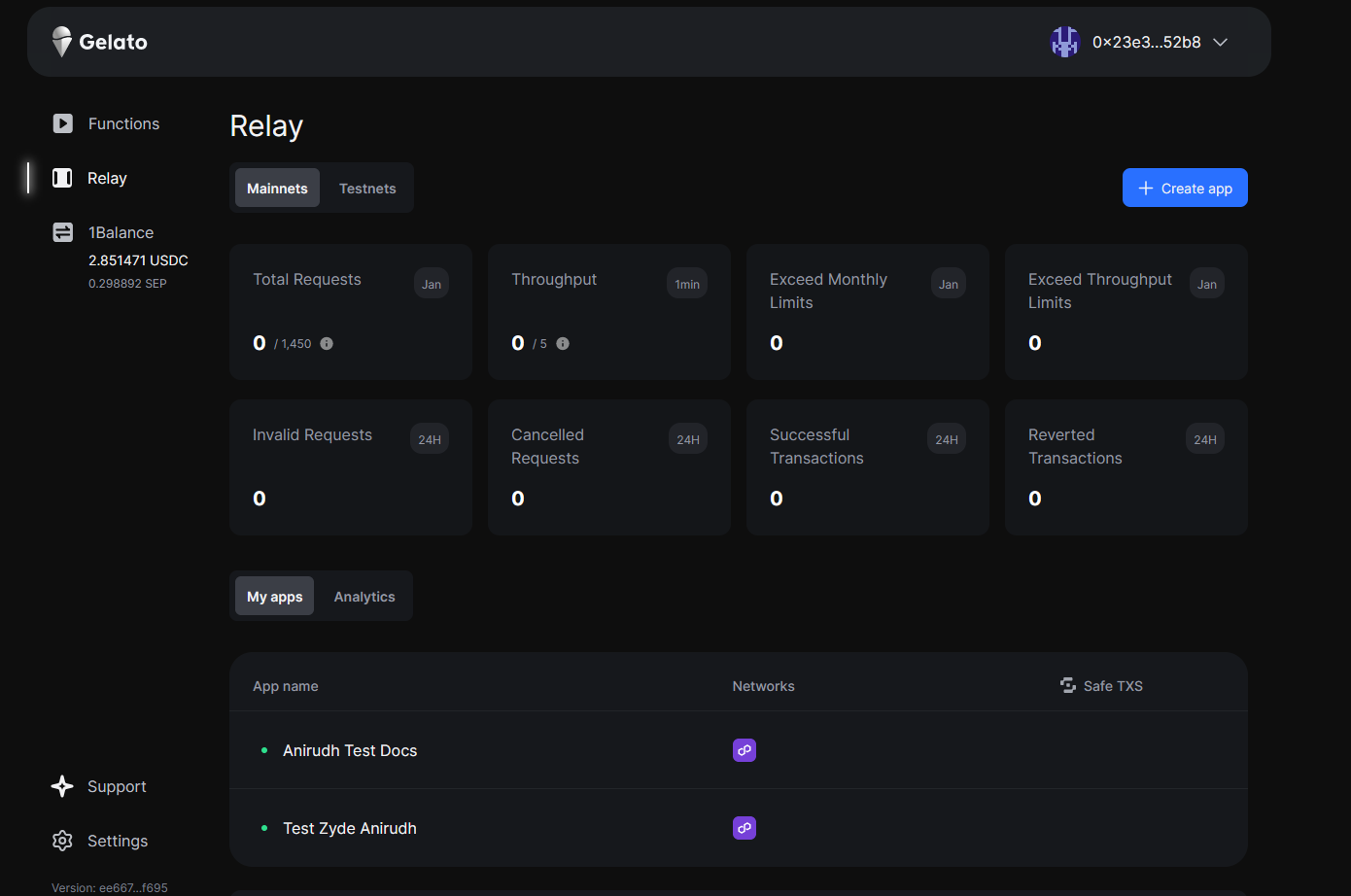The width and height of the screenshot is (1351, 896).
Task: Open the Test Zyde Anirudh app row
Action: click(350, 828)
